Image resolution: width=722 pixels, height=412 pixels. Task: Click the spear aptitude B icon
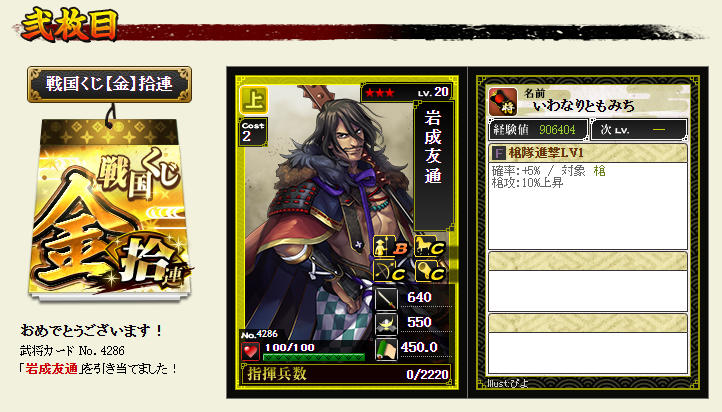[x=390, y=246]
